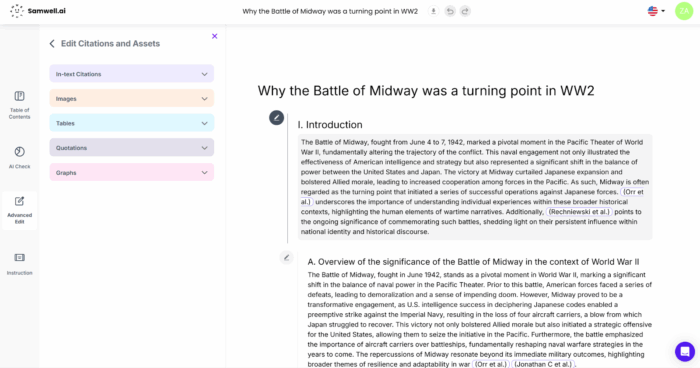
Task: Click the (Orr et al.) citation in Overview paragraph
Action: (491, 364)
